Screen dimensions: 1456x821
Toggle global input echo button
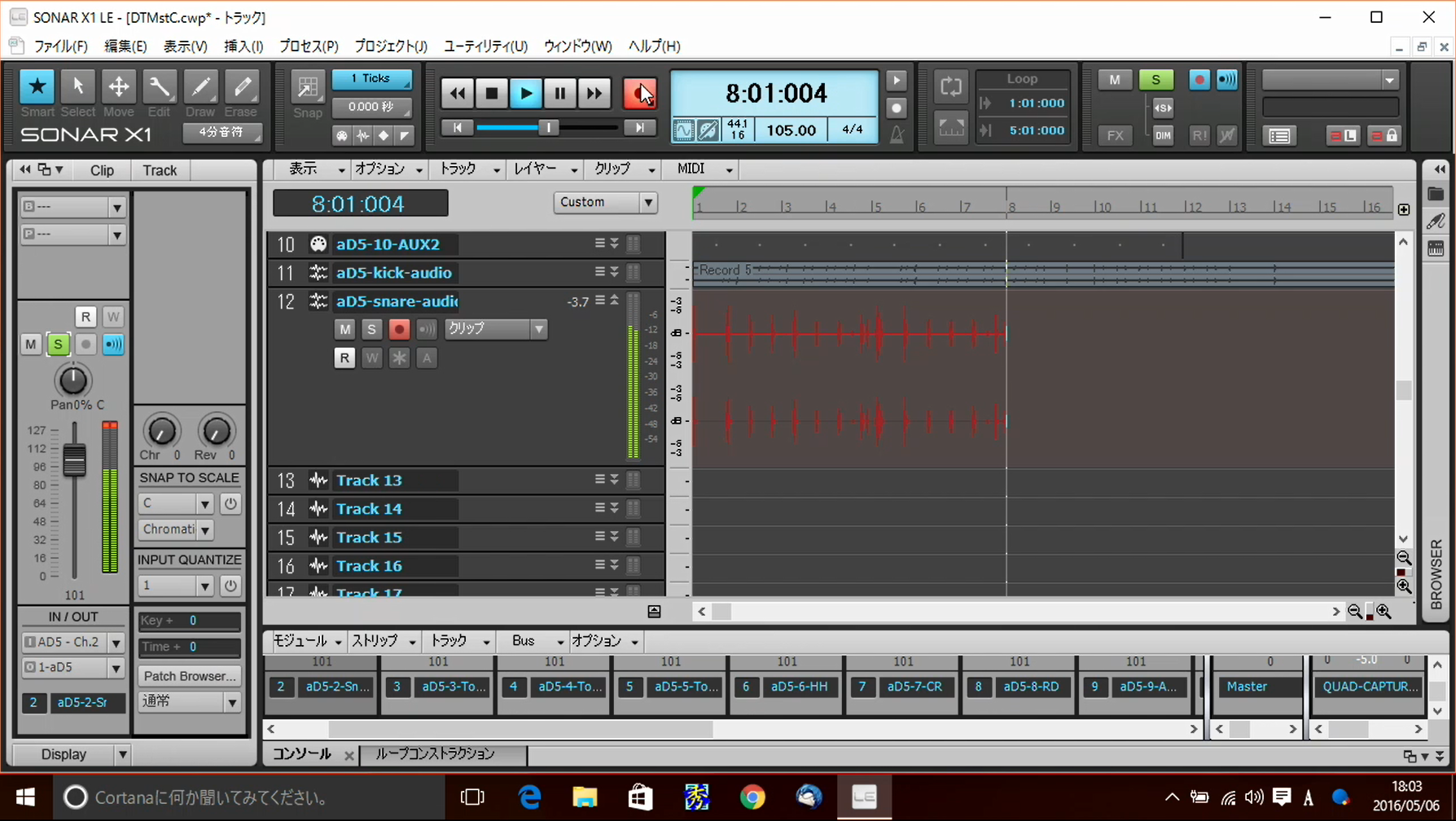1226,80
